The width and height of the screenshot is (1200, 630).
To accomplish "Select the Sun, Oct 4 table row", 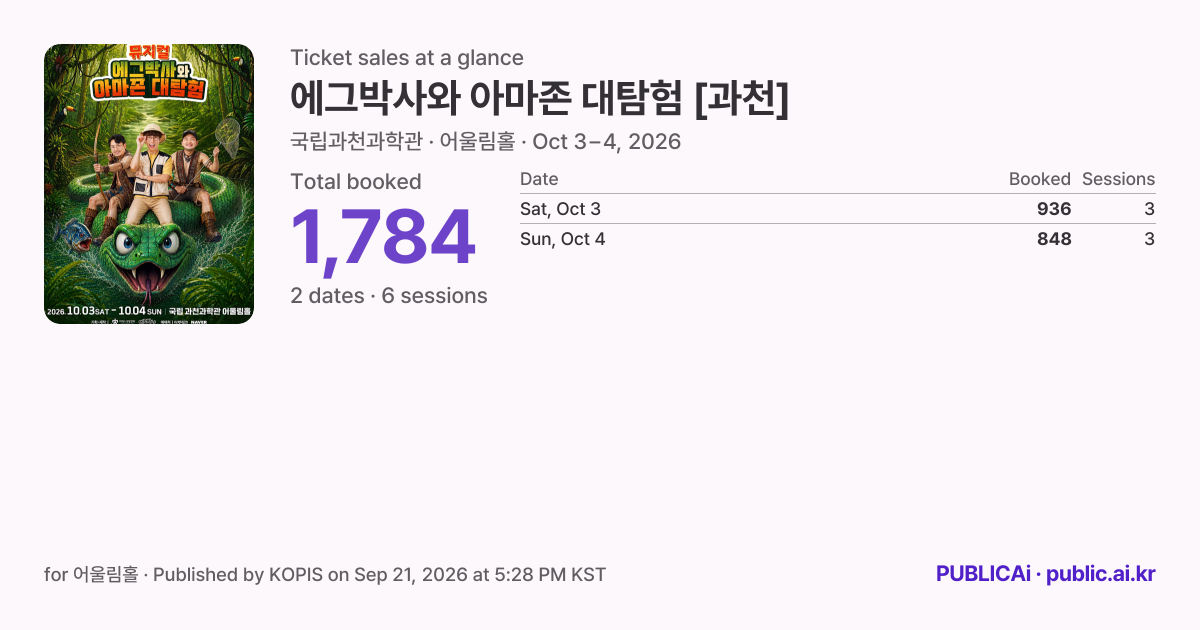I will tap(837, 239).
